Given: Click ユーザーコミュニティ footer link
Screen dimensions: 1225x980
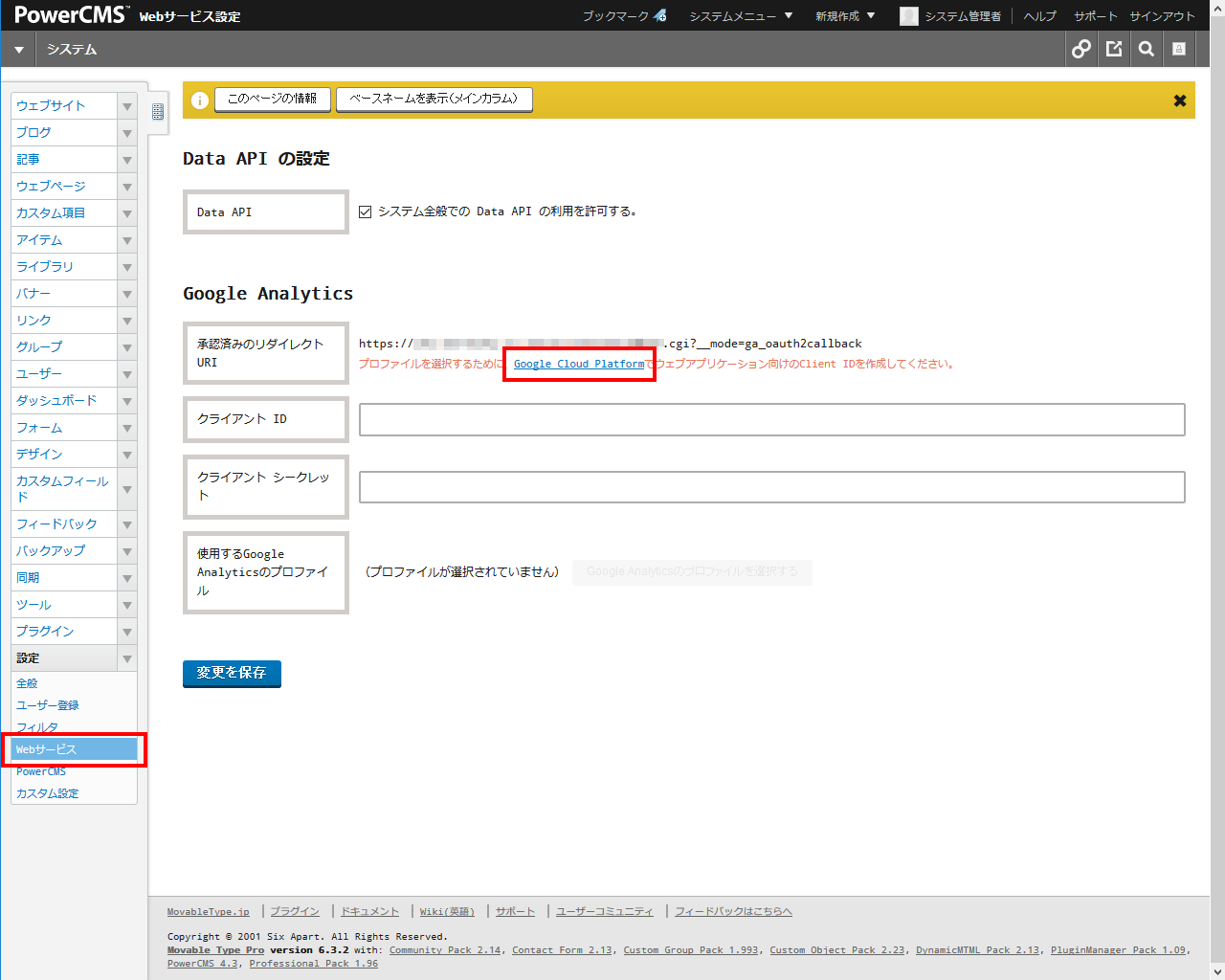Looking at the screenshot, I should coord(604,912).
